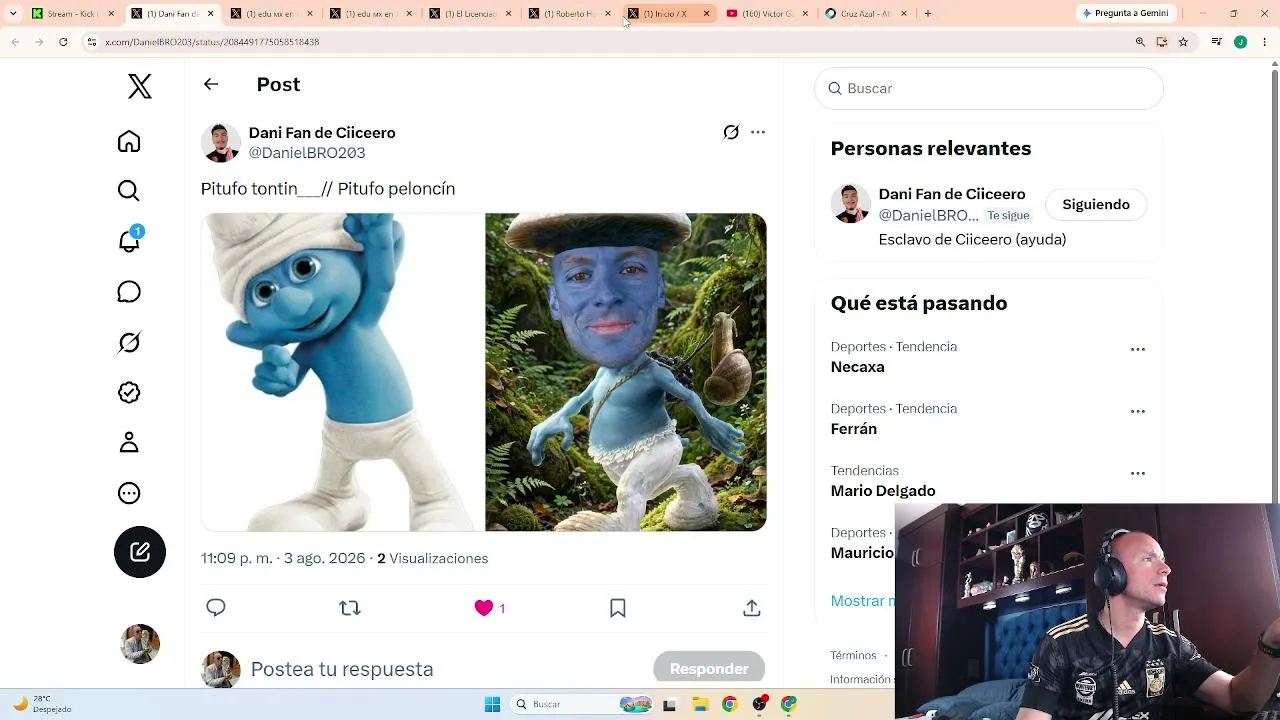Bookmark this page with the star
The image size is (1280, 720).
(1183, 42)
